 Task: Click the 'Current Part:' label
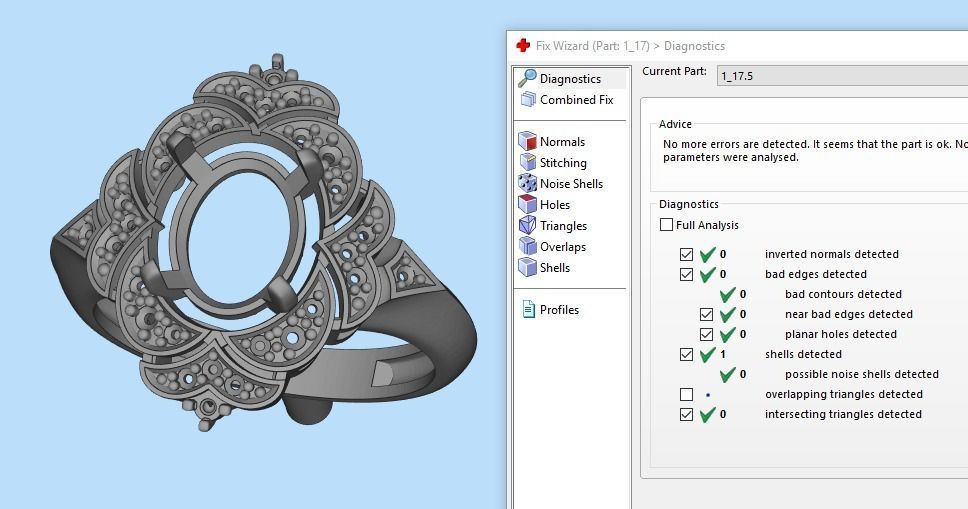coord(674,71)
